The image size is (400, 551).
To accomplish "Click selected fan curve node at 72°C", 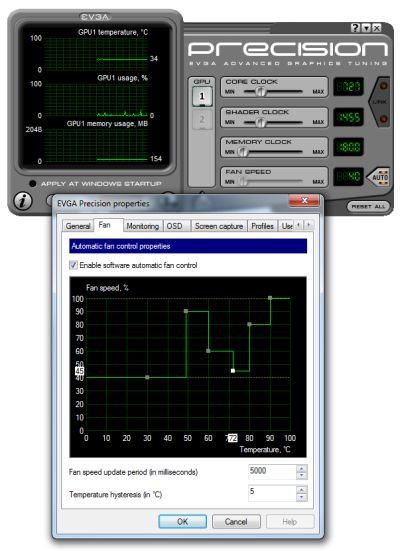I will [x=233, y=371].
